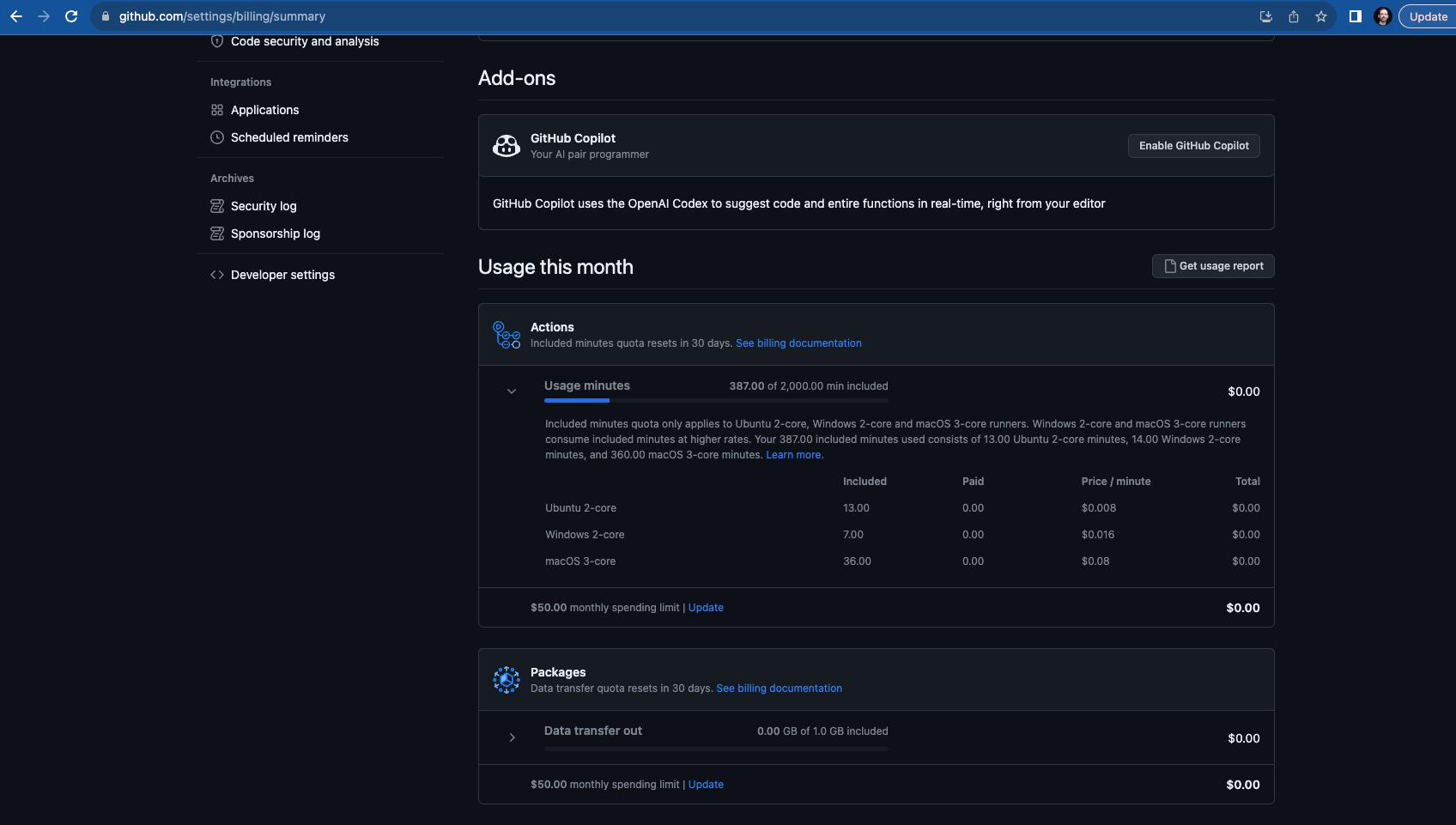The image size is (1456, 825).
Task: Expand the Data transfer out section
Action: 512,737
